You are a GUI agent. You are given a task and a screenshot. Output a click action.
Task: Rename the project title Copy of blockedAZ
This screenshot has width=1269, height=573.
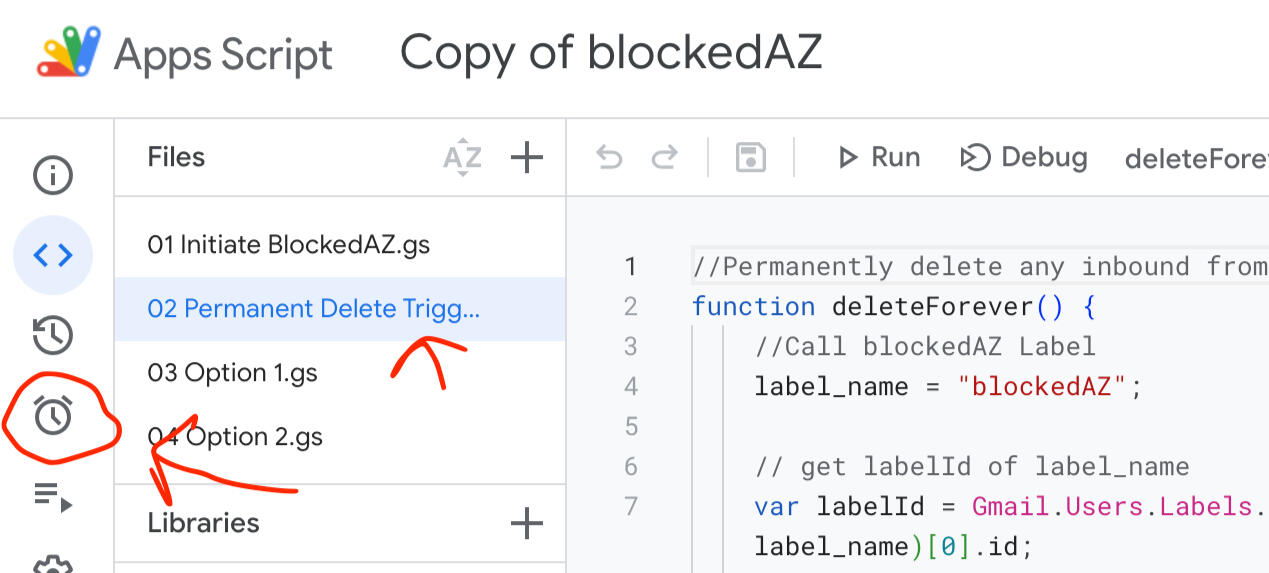[611, 53]
